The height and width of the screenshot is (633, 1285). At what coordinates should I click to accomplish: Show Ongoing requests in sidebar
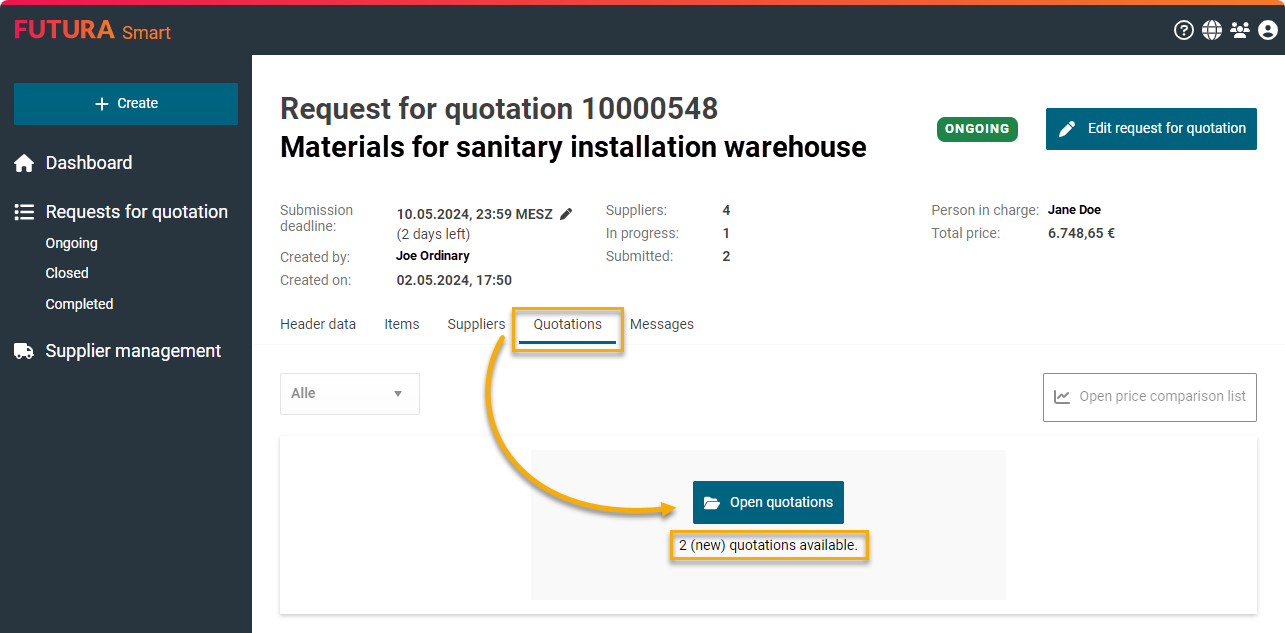72,243
